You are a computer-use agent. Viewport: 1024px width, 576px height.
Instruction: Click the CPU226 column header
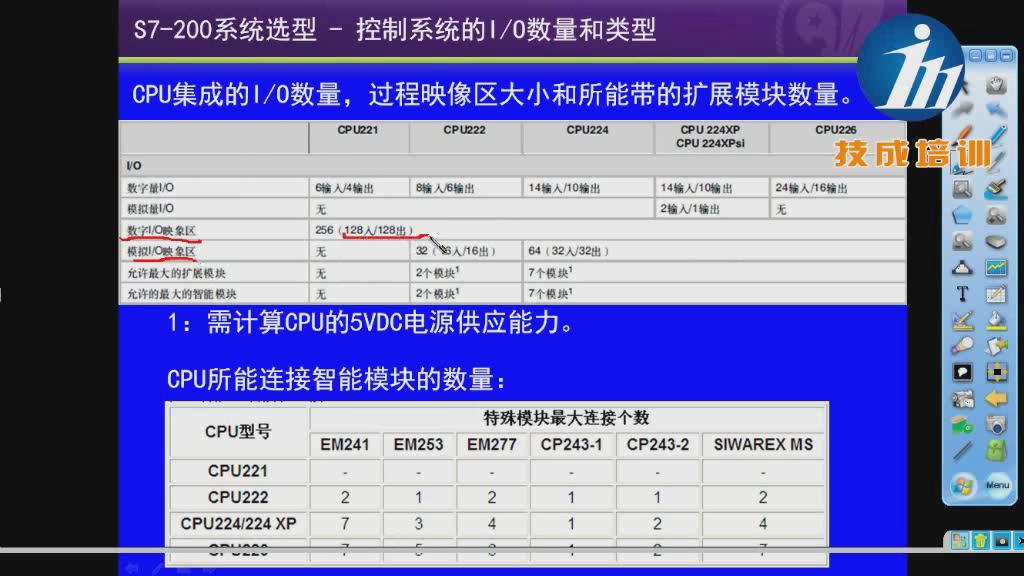click(x=836, y=130)
